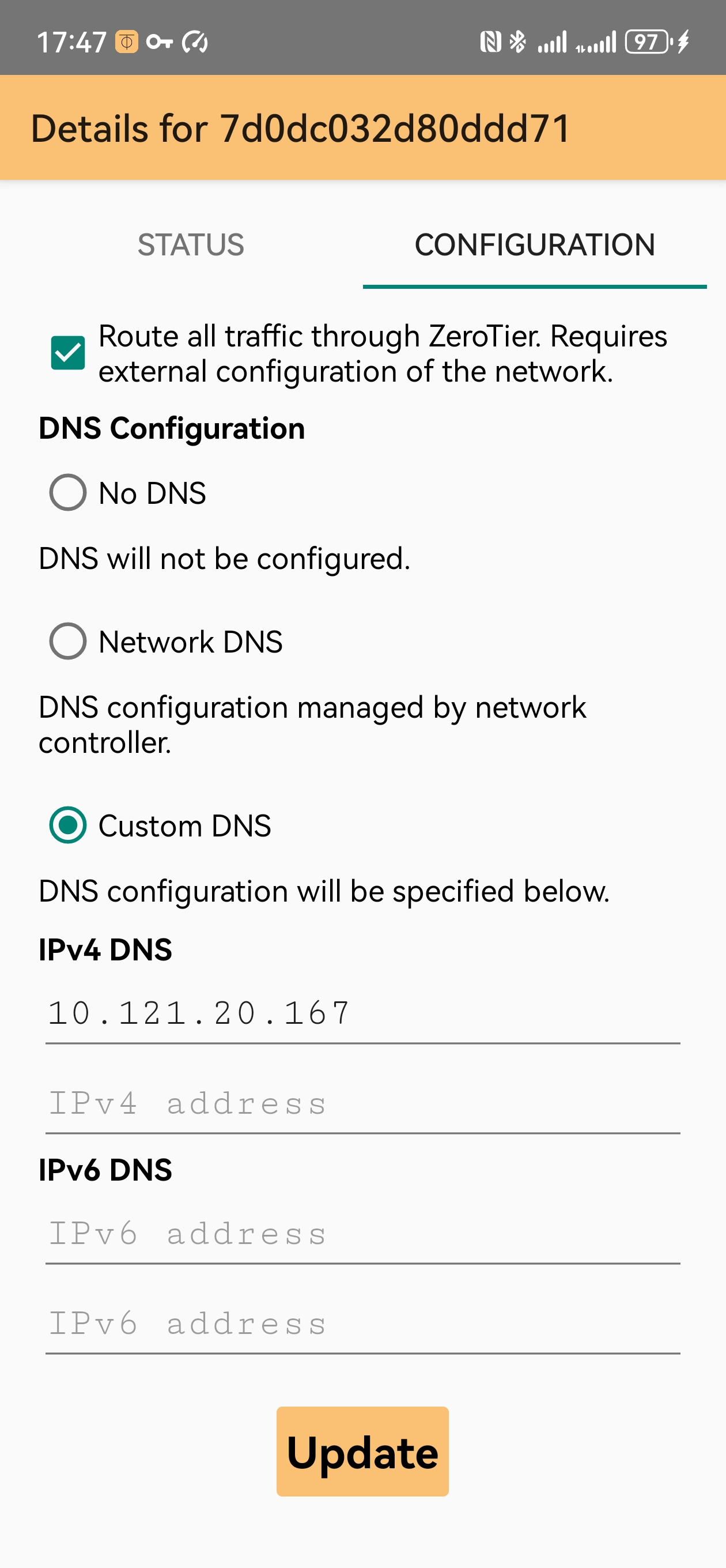This screenshot has width=726, height=1568.
Task: Click the second IPv6 address field
Action: click(x=362, y=1325)
